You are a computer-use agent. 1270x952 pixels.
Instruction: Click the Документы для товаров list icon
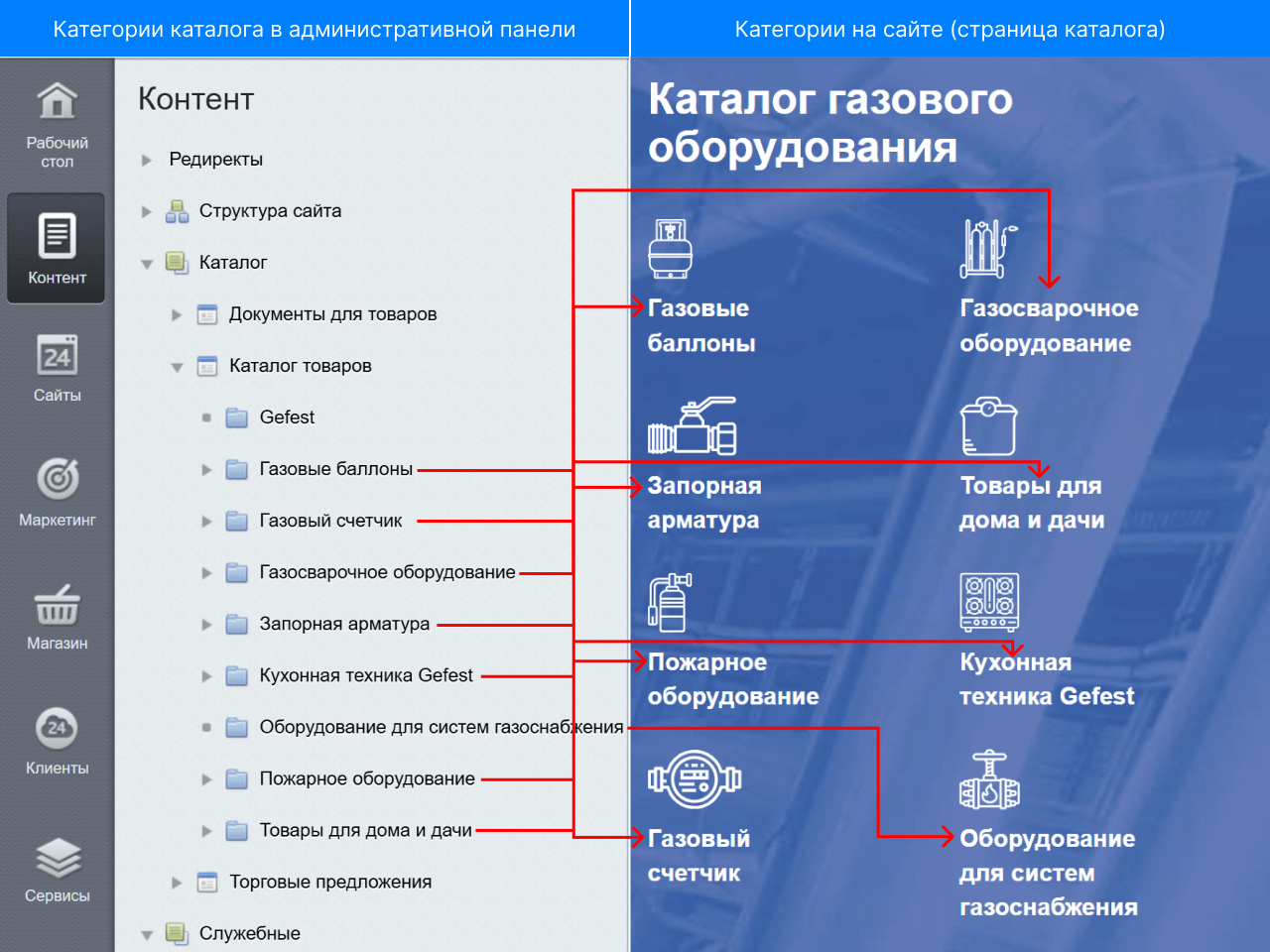[x=207, y=314]
